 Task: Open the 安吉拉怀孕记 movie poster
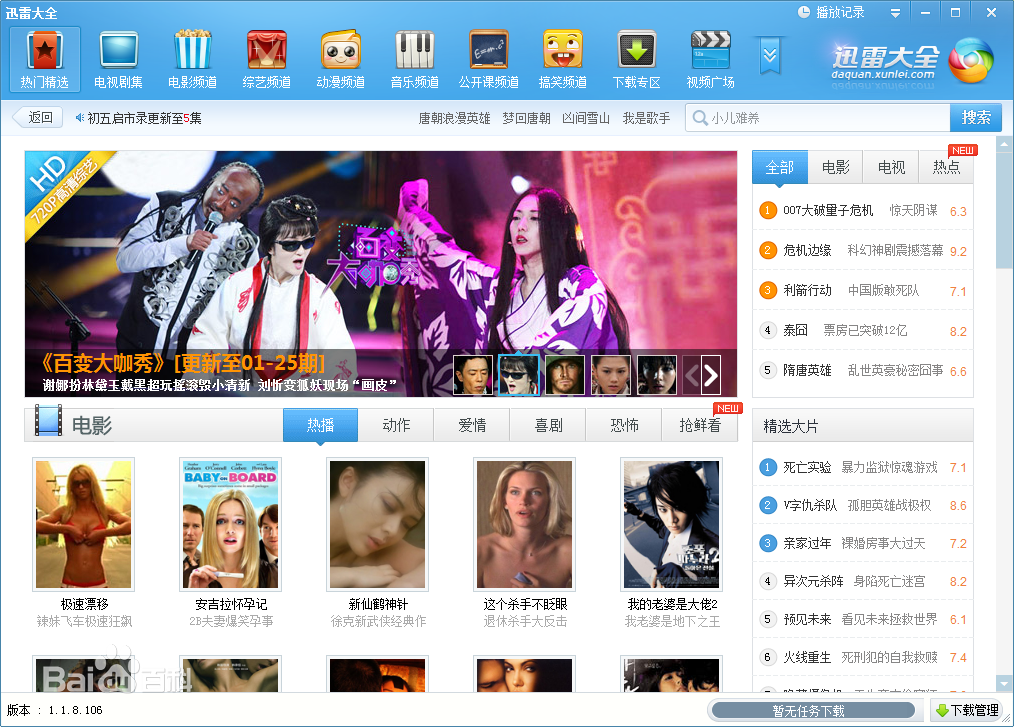[x=230, y=524]
